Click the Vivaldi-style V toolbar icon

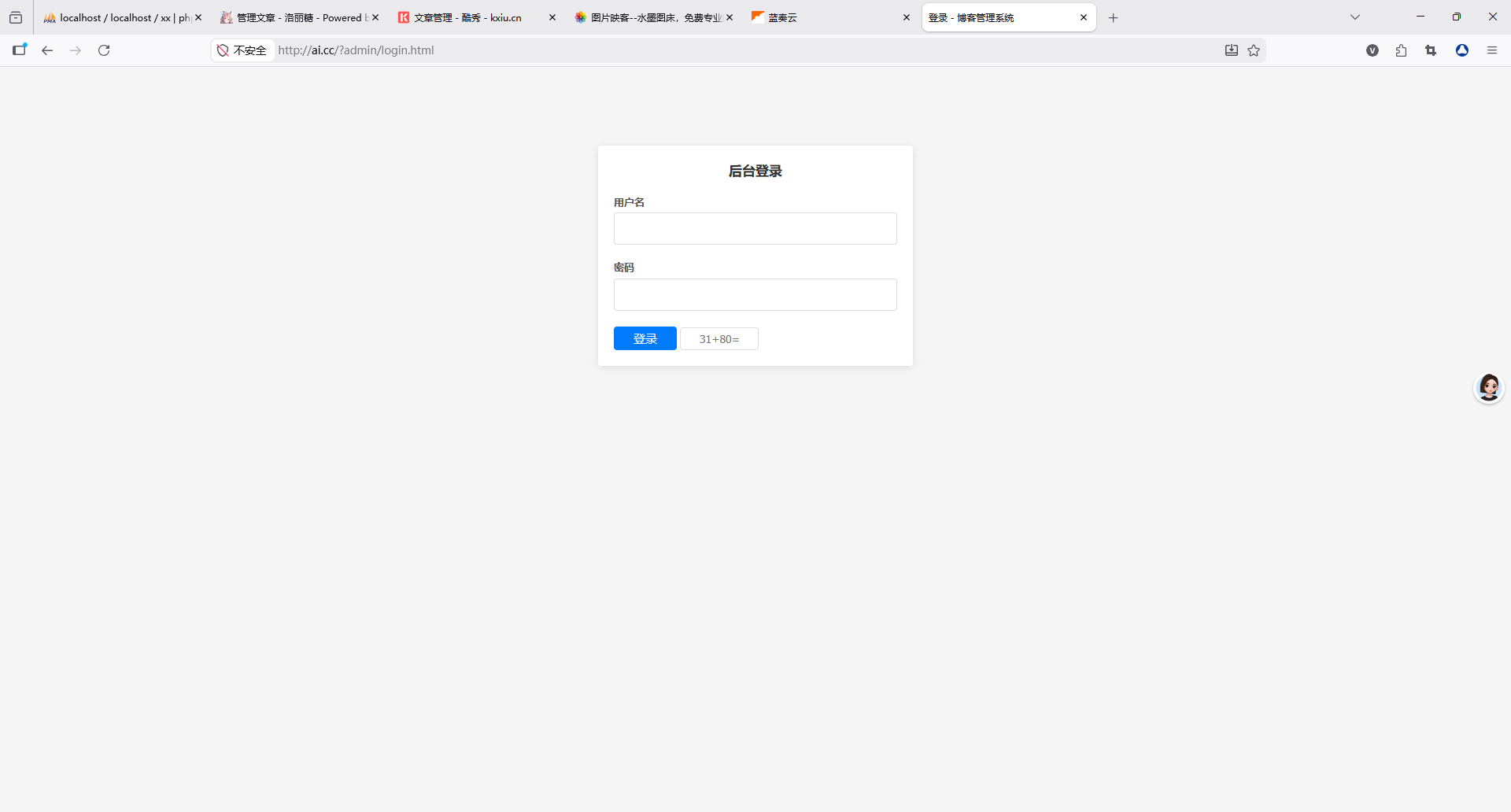1372,50
